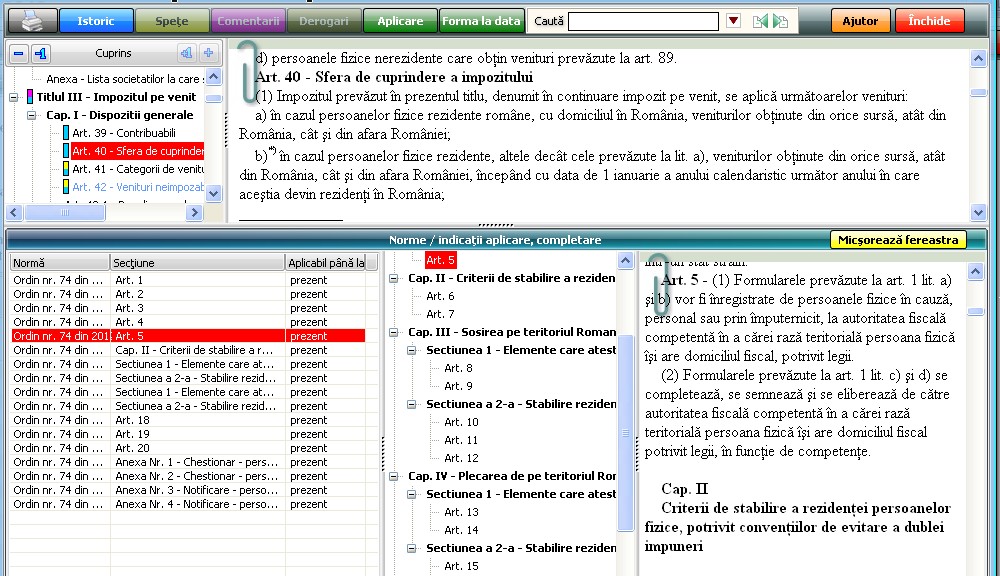The width and height of the screenshot is (1000, 576).
Task: Select the Art. 1 row in norms table
Action: tap(188, 280)
